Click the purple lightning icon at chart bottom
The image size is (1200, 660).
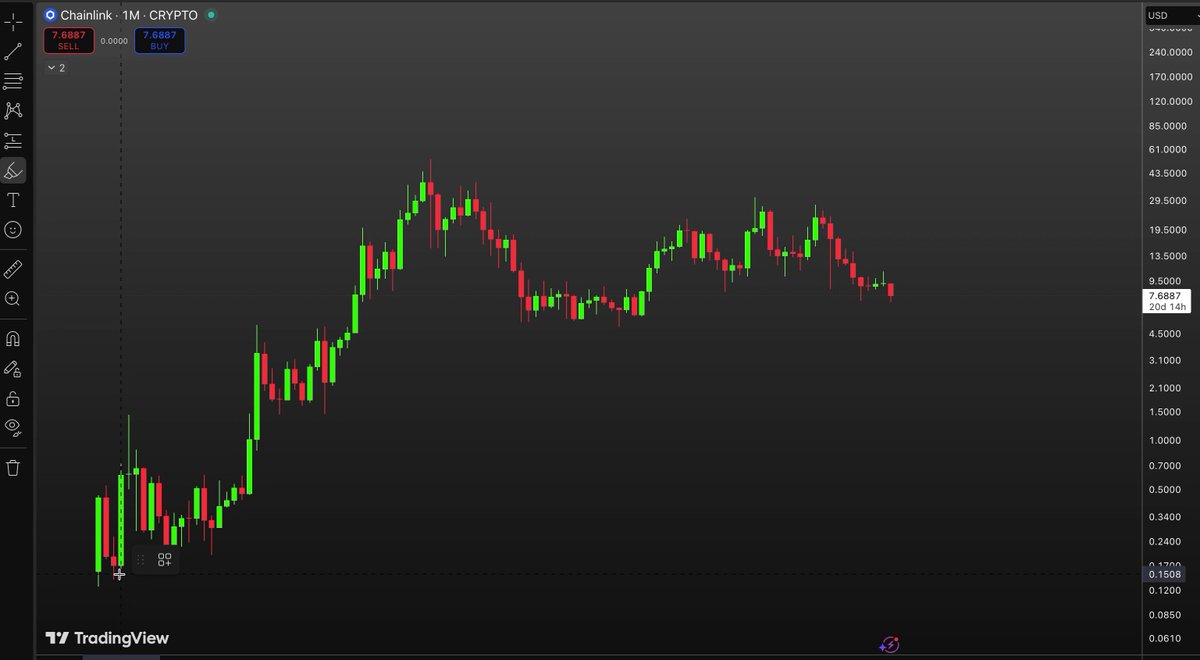(889, 645)
